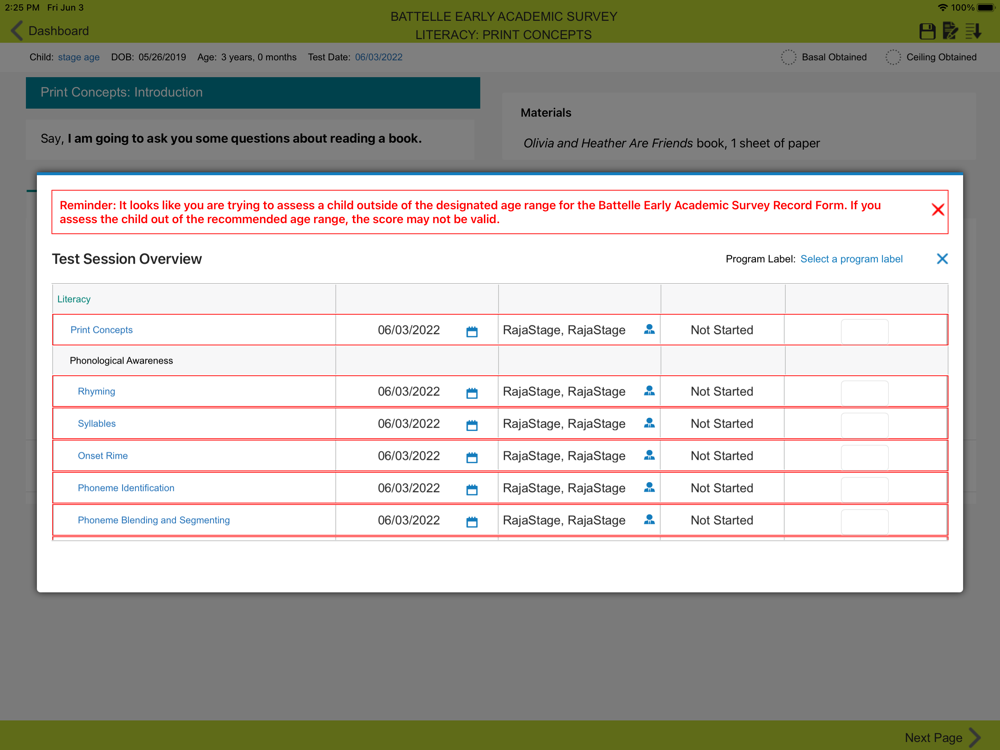Image resolution: width=1000 pixels, height=750 pixels.
Task: Tap the save disk icon in header
Action: pos(927,31)
